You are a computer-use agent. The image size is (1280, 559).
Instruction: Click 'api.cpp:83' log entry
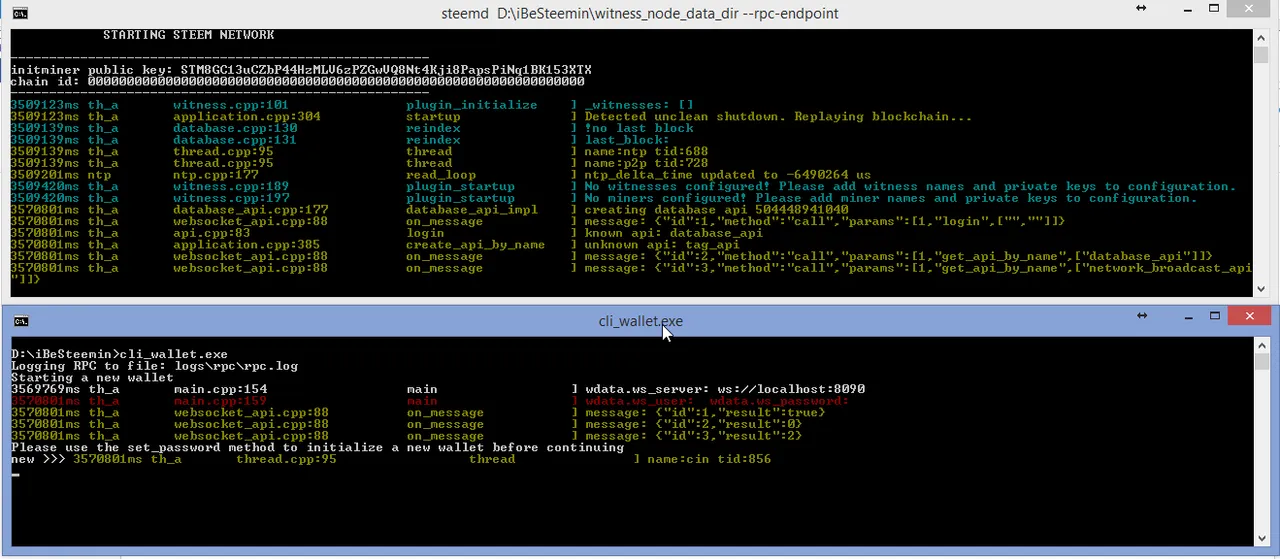point(212,233)
